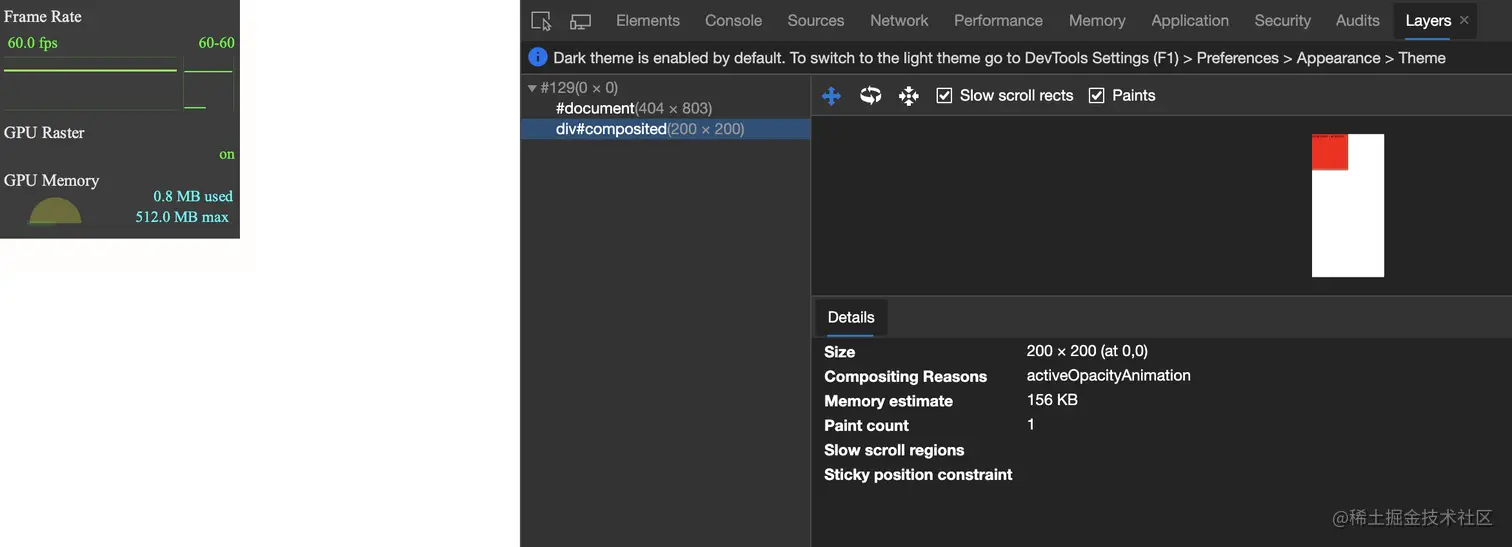The width and height of the screenshot is (1512, 547).
Task: Activate the Rotate mode tool
Action: pyautogui.click(x=871, y=96)
